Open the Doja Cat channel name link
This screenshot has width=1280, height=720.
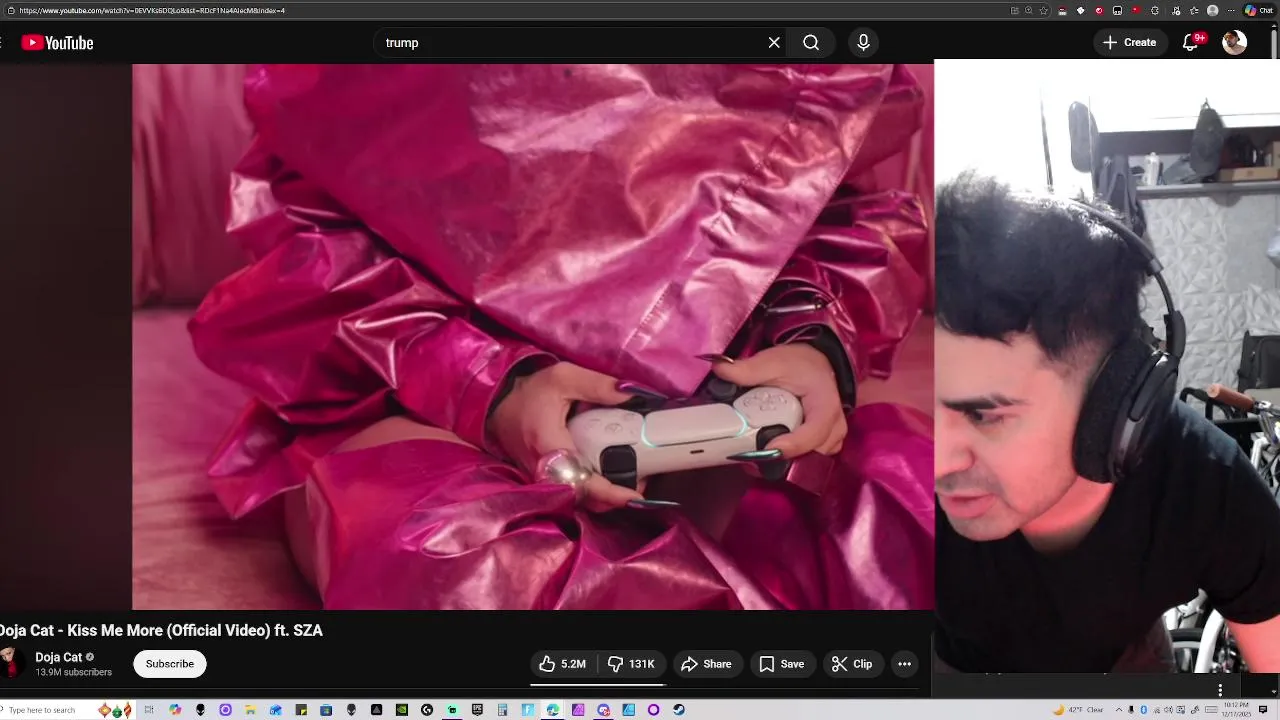(x=59, y=657)
